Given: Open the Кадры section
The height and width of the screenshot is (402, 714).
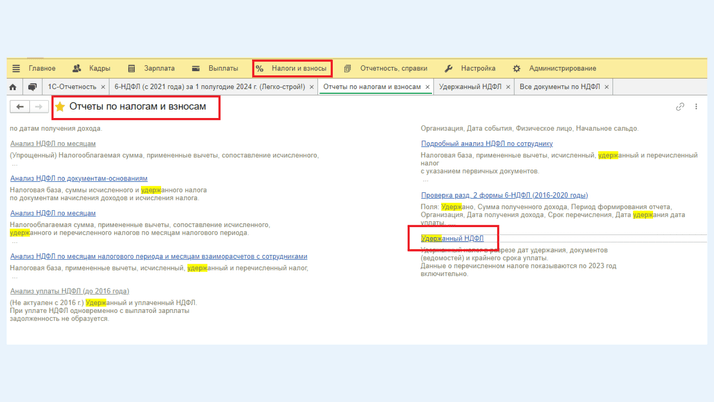Looking at the screenshot, I should tap(91, 69).
